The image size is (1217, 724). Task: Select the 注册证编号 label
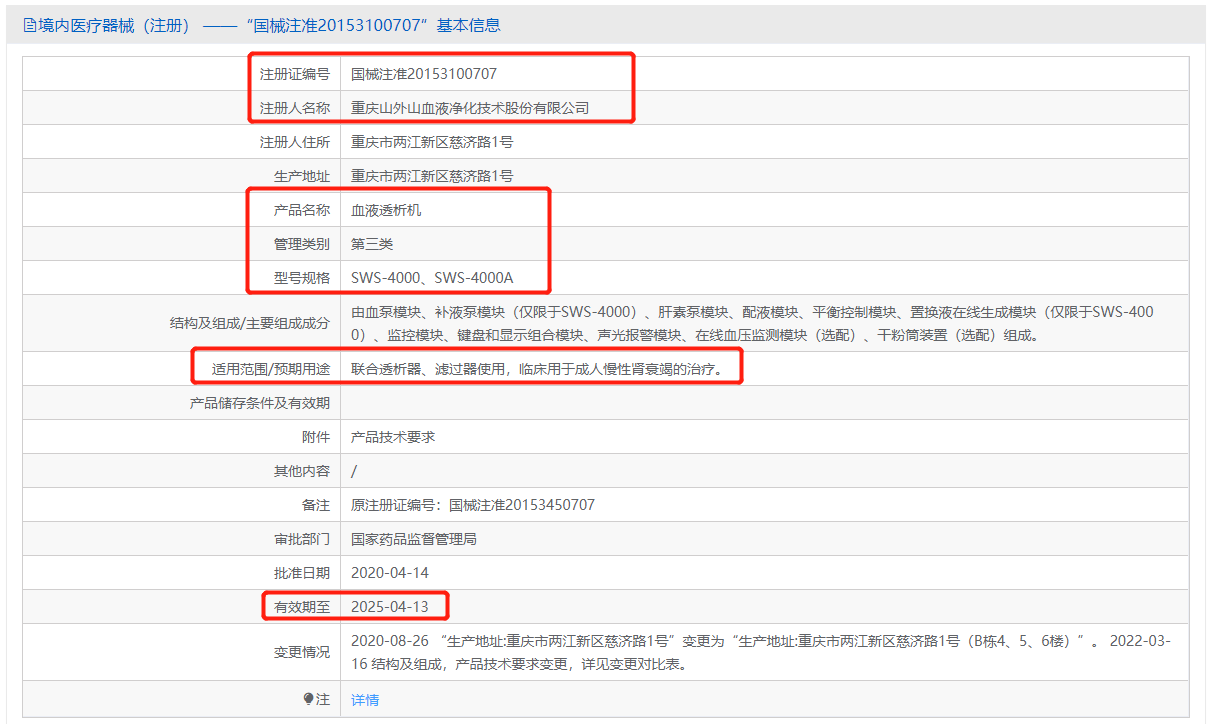pos(295,74)
